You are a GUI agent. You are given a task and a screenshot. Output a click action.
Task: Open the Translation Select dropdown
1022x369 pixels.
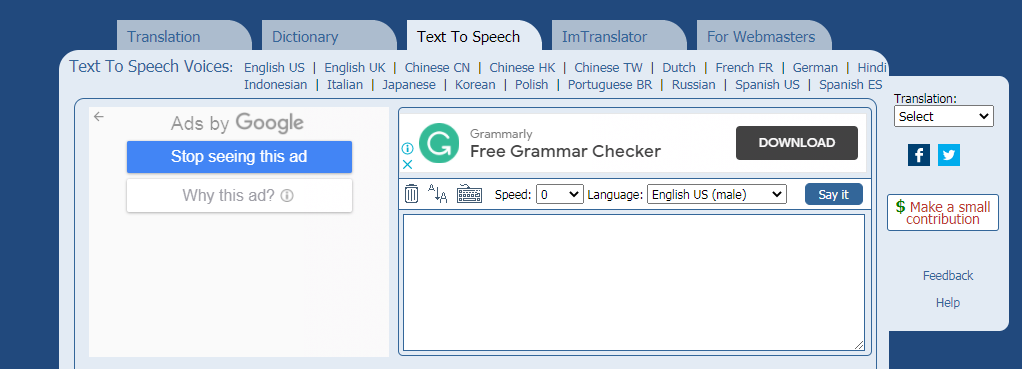click(944, 116)
